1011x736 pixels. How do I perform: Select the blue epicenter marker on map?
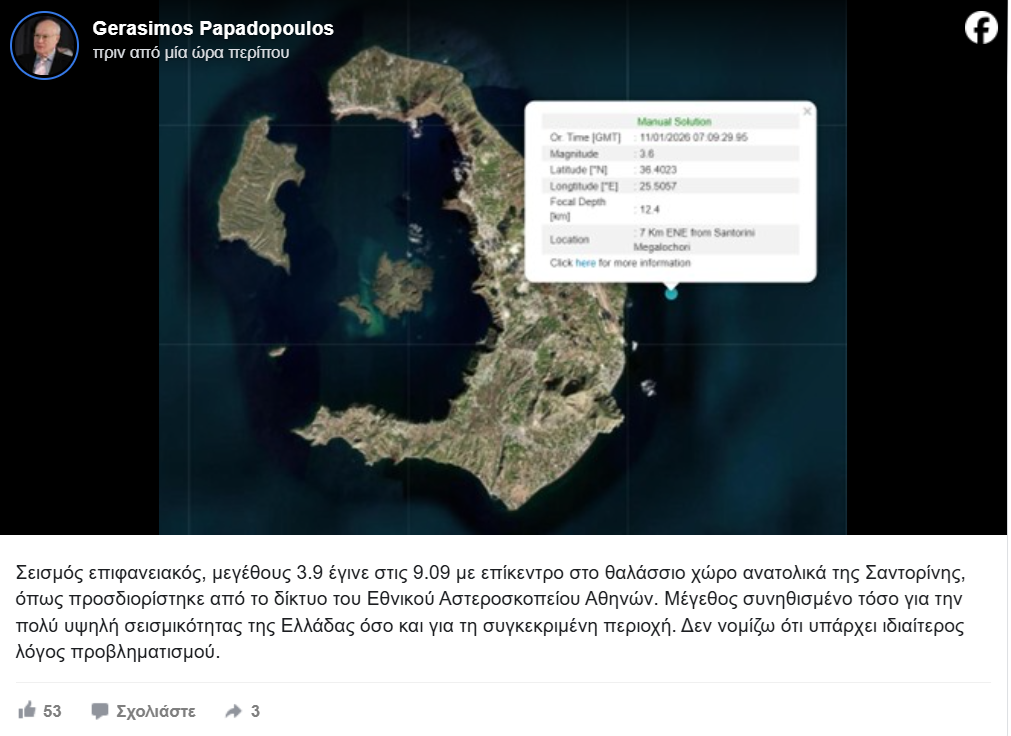coord(671,293)
